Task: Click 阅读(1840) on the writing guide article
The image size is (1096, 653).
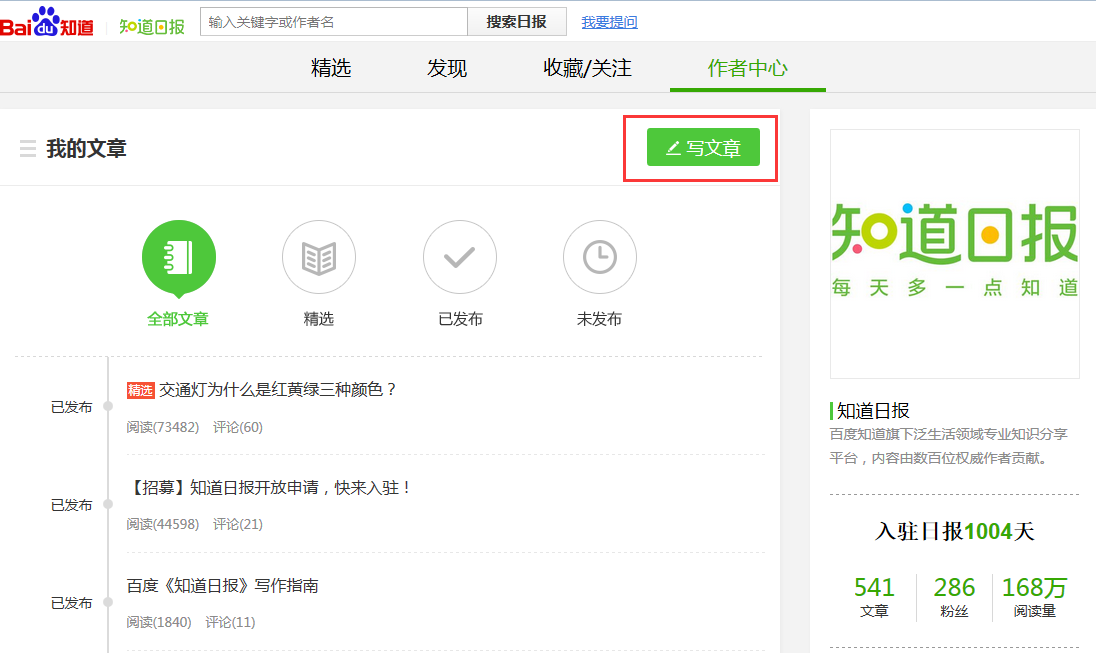Action: tap(159, 622)
